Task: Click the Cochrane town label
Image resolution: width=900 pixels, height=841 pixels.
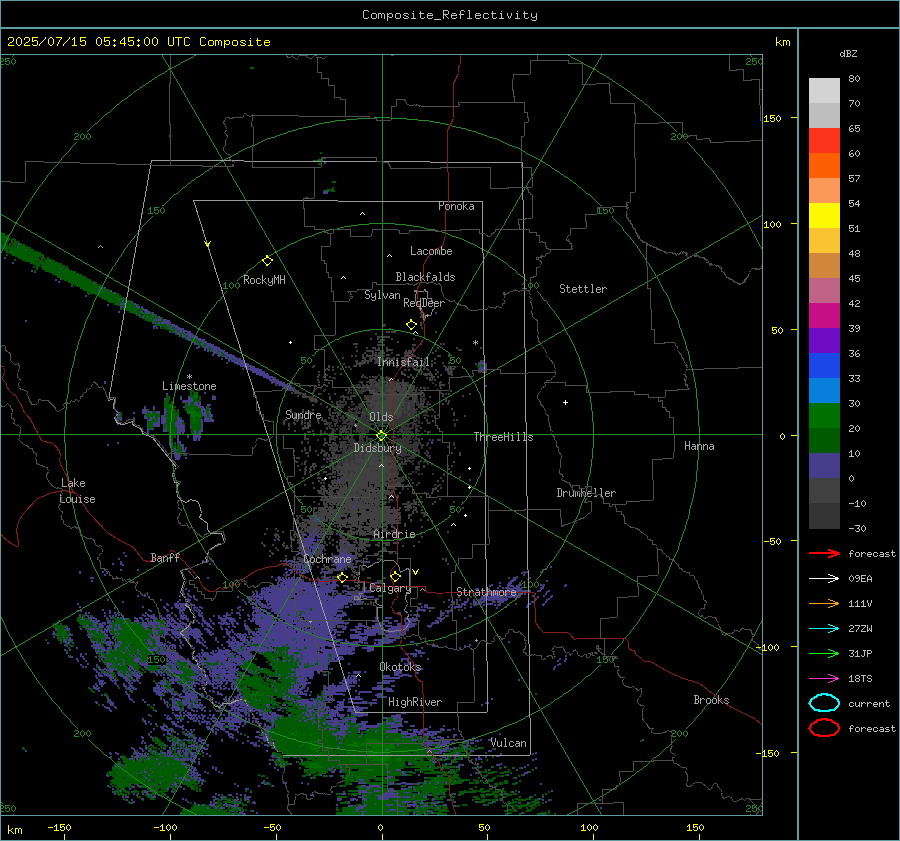Action: coord(327,559)
